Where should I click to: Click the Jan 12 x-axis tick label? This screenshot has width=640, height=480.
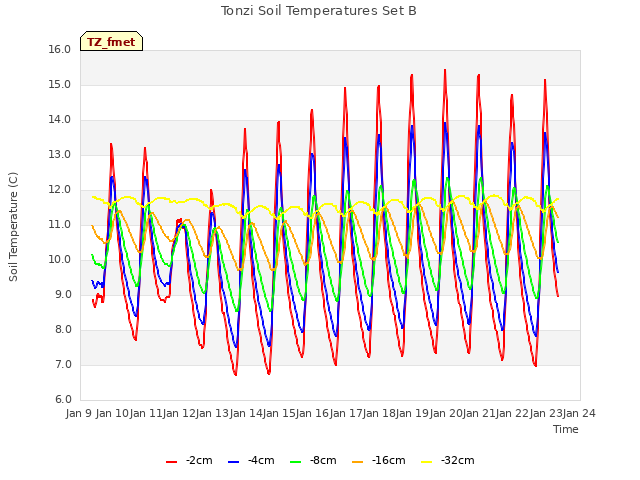point(179,413)
